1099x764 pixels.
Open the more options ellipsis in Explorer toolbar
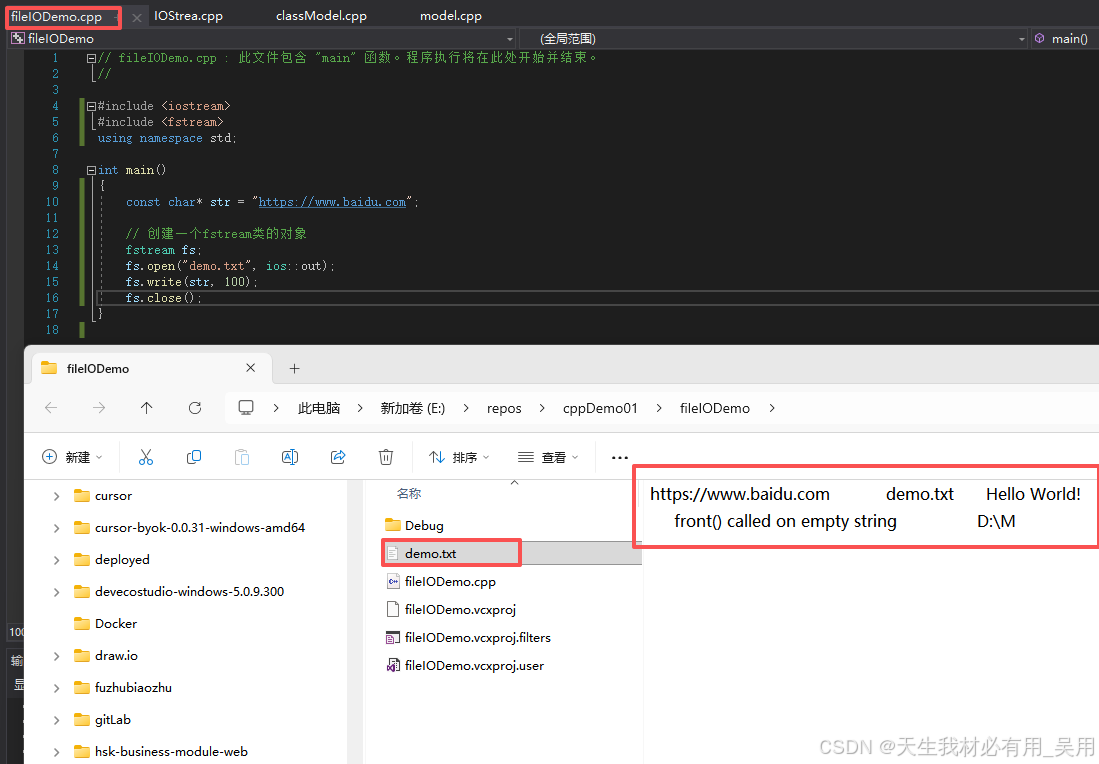[x=620, y=458]
